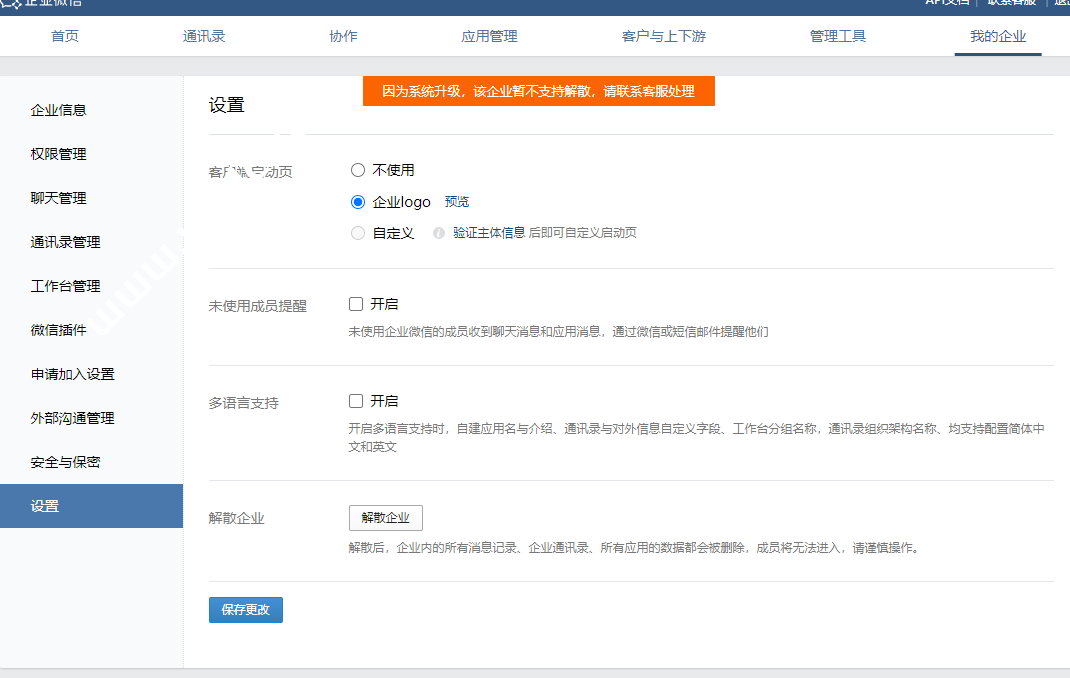Dismiss the orange system upgrade notice
Screen dimensions: 1070x678
coord(538,91)
